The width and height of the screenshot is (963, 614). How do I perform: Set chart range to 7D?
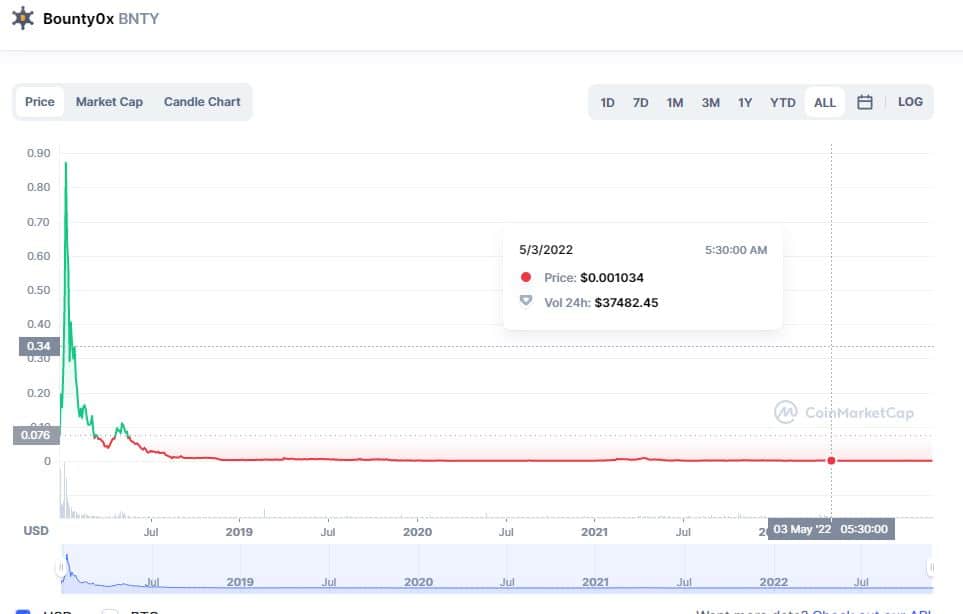pos(641,103)
